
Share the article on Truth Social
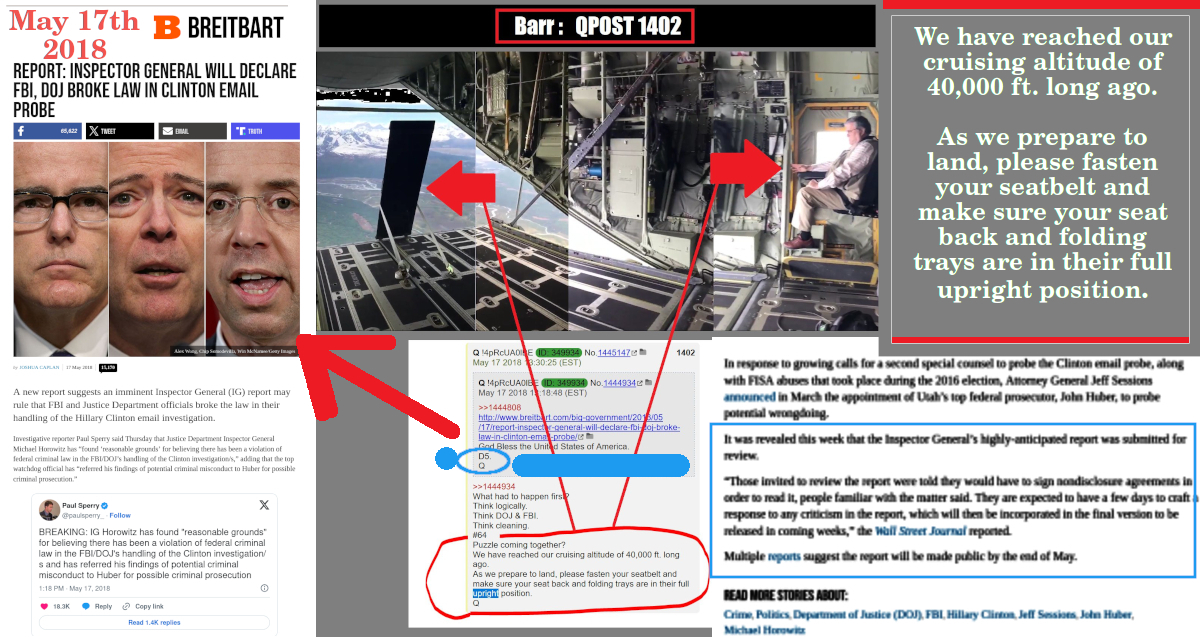pyautogui.click(x=265, y=131)
